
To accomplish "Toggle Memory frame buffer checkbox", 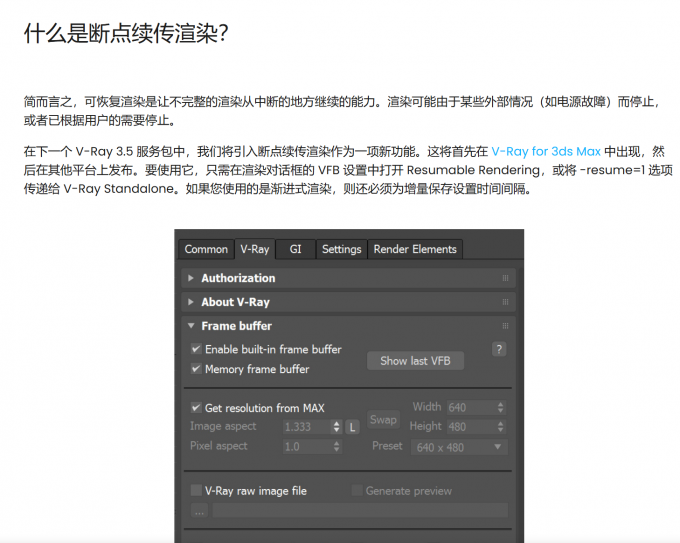I will 196,369.
